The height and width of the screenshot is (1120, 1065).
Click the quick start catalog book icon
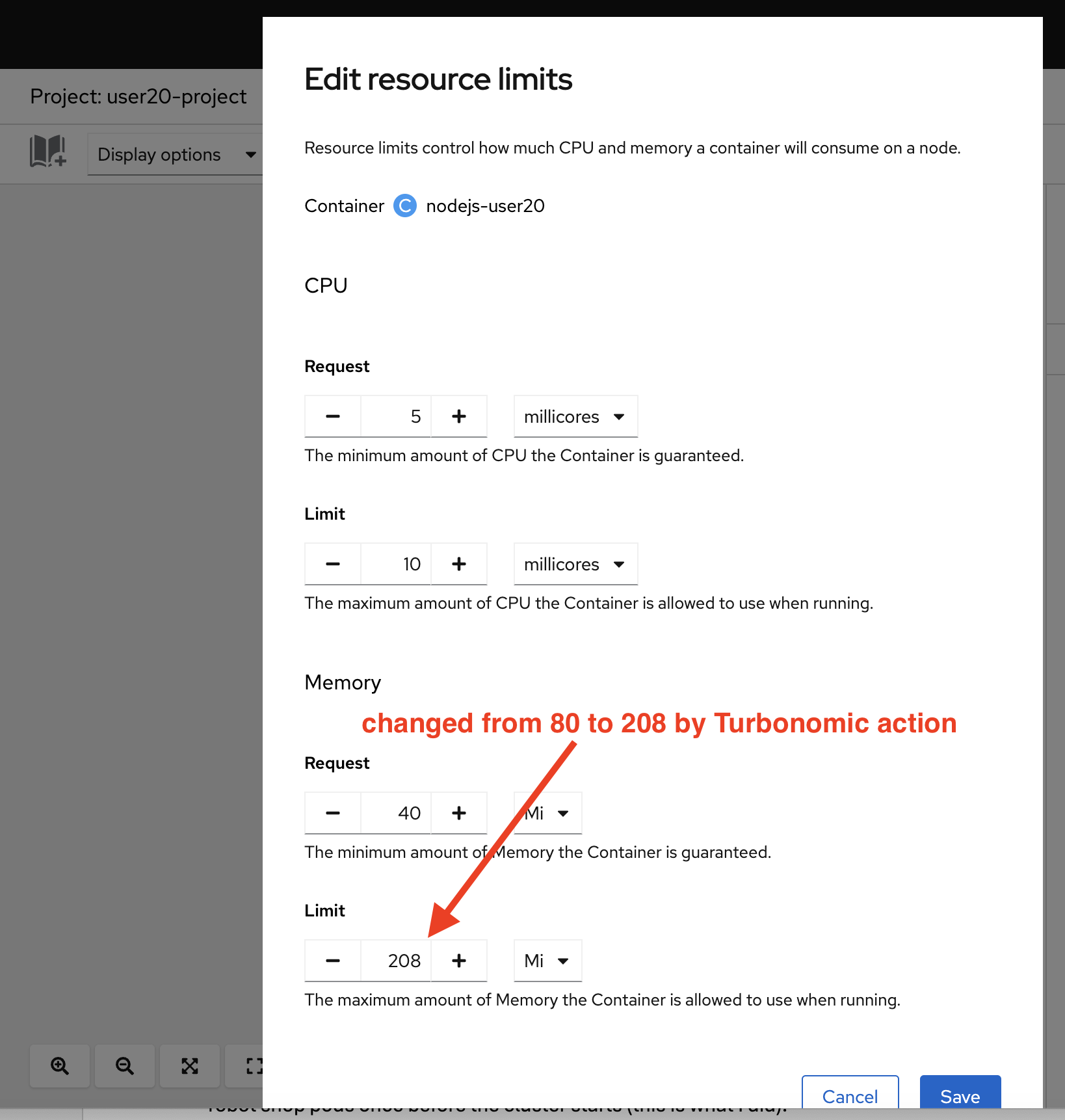coord(48,152)
